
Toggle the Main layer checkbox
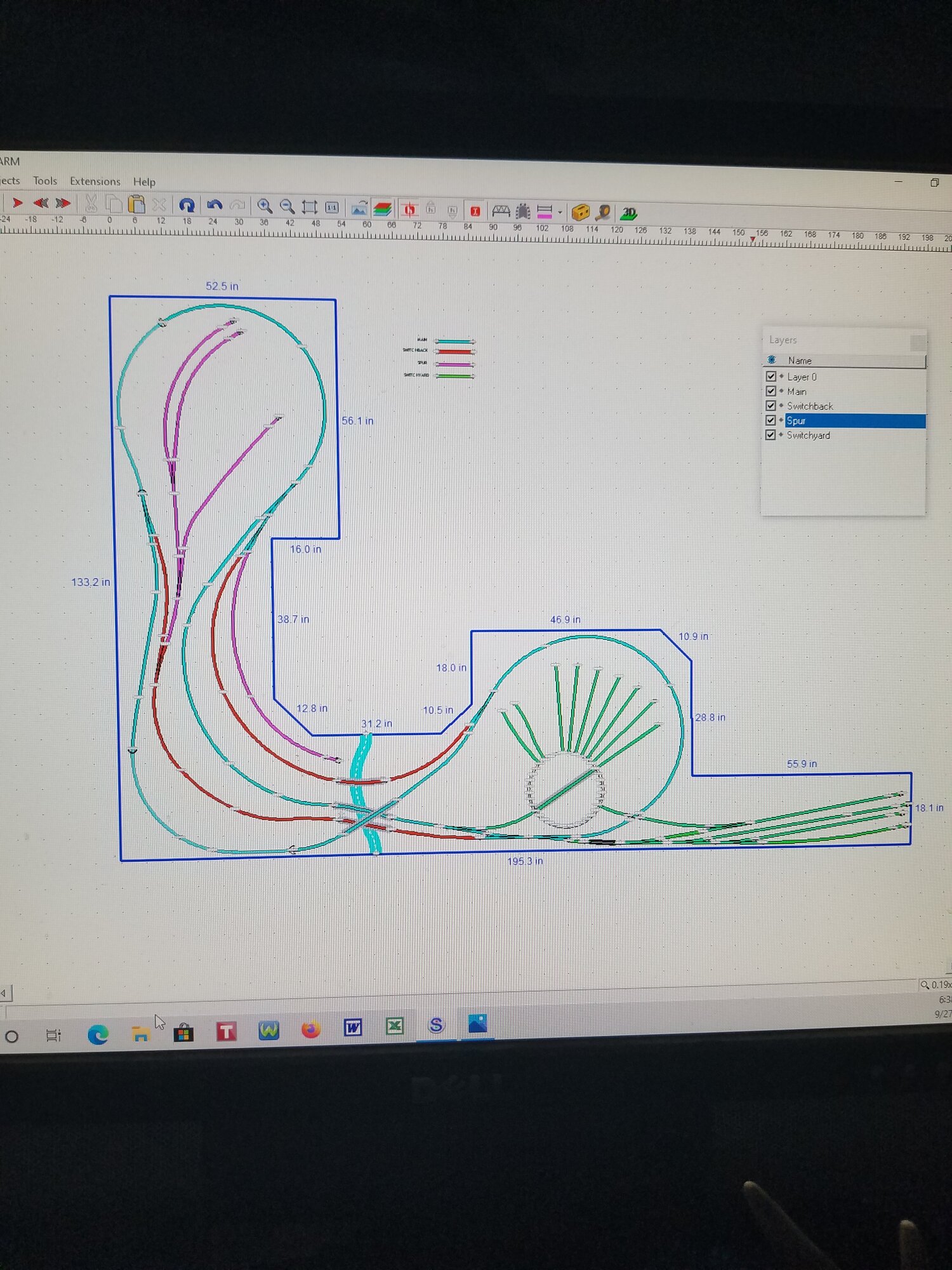(x=771, y=391)
